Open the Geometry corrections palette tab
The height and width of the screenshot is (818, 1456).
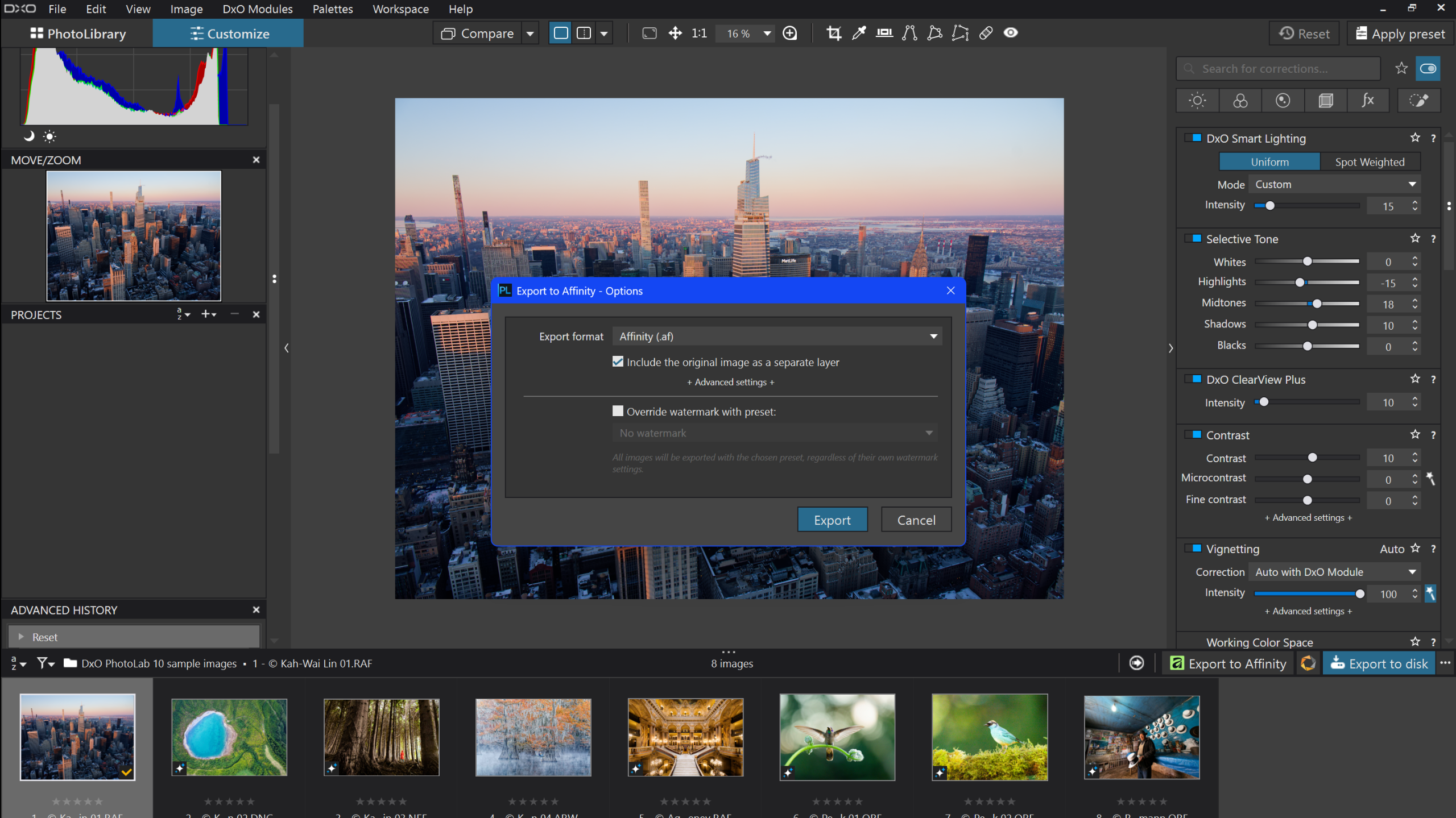click(1325, 101)
